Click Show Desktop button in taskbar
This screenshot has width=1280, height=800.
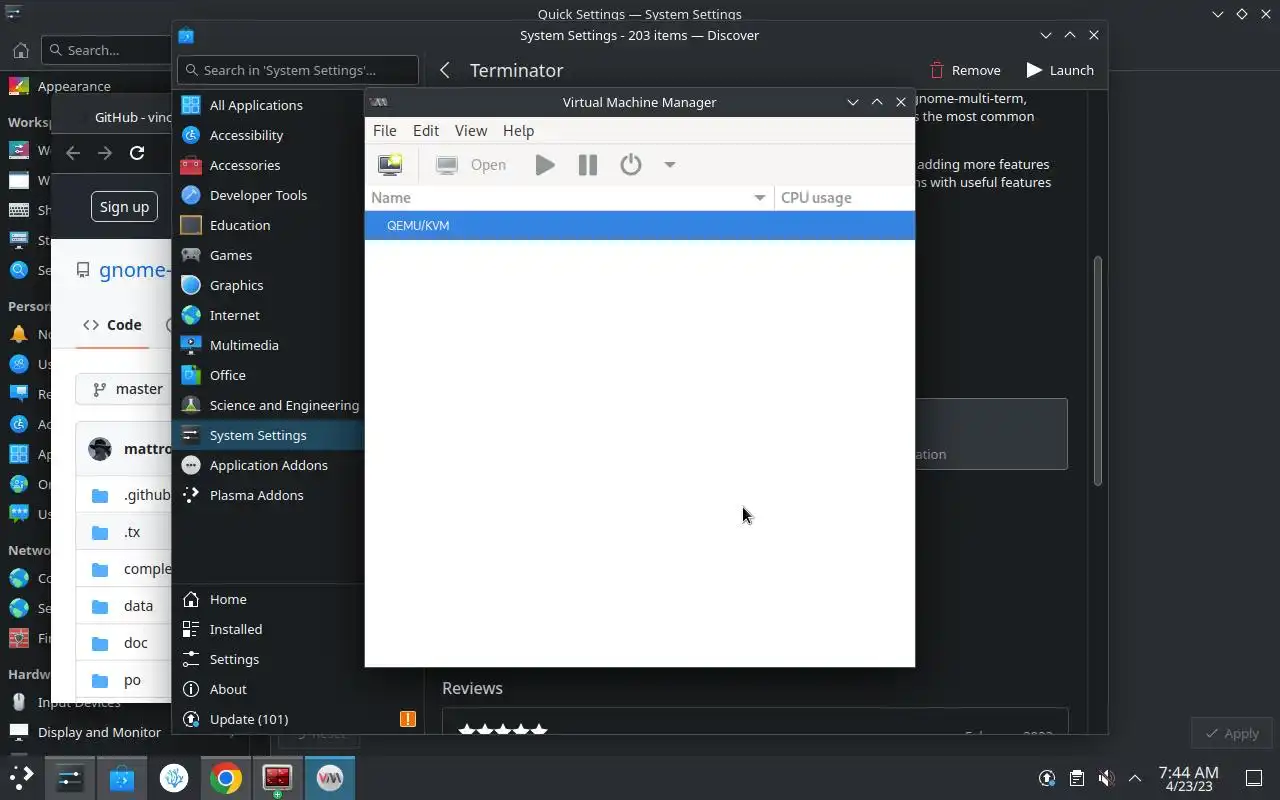point(1253,777)
